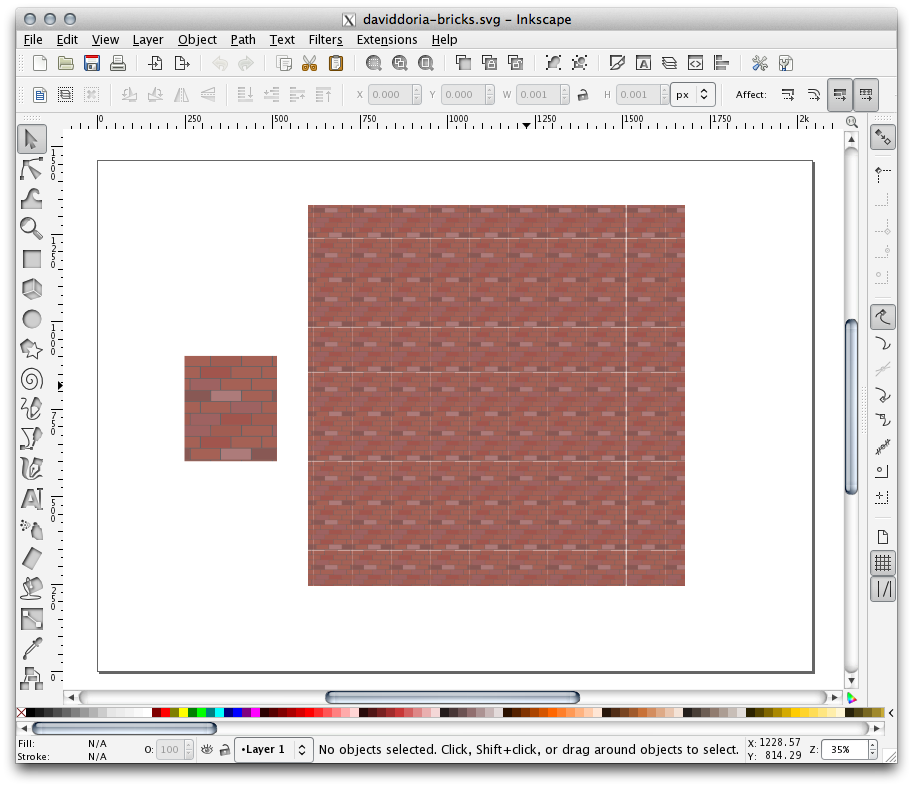913x787 pixels.
Task: Pick the red swatch in the palette
Action: tap(166, 714)
